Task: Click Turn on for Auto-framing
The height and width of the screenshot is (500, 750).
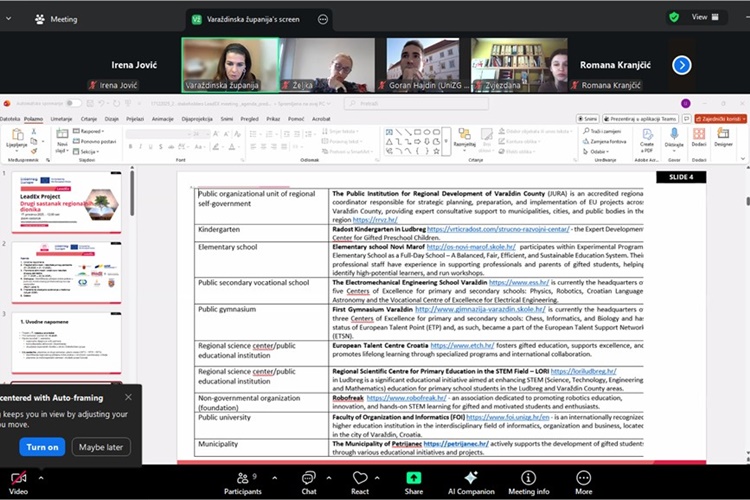Action: (x=44, y=447)
